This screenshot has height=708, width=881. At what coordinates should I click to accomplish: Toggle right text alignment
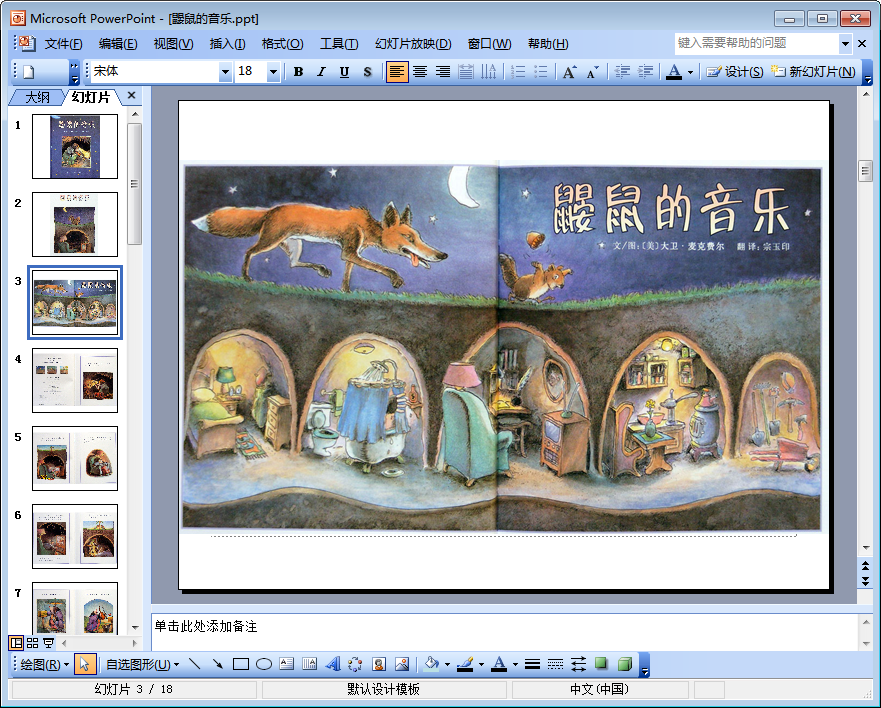pyautogui.click(x=443, y=72)
